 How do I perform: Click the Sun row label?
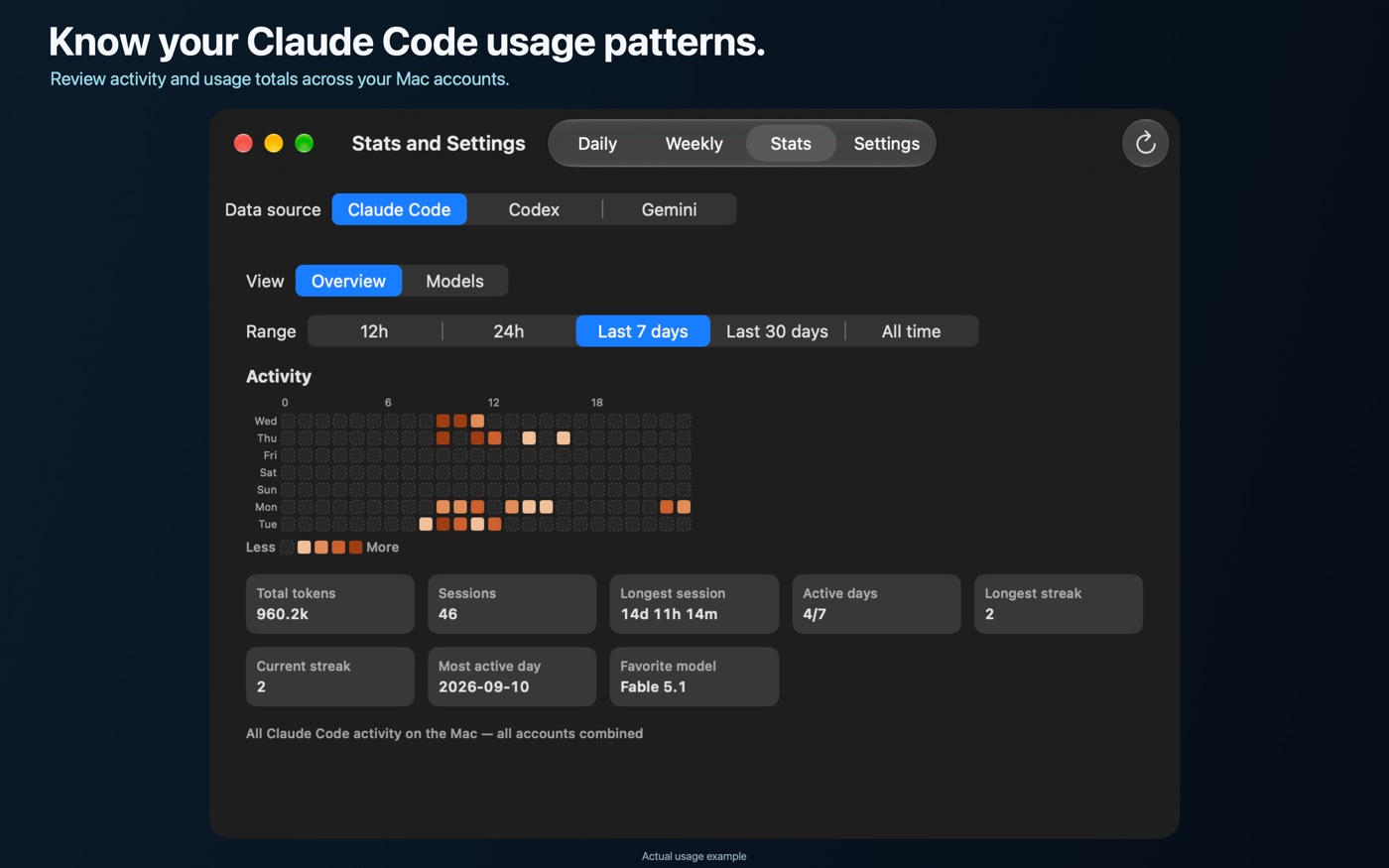pyautogui.click(x=267, y=490)
